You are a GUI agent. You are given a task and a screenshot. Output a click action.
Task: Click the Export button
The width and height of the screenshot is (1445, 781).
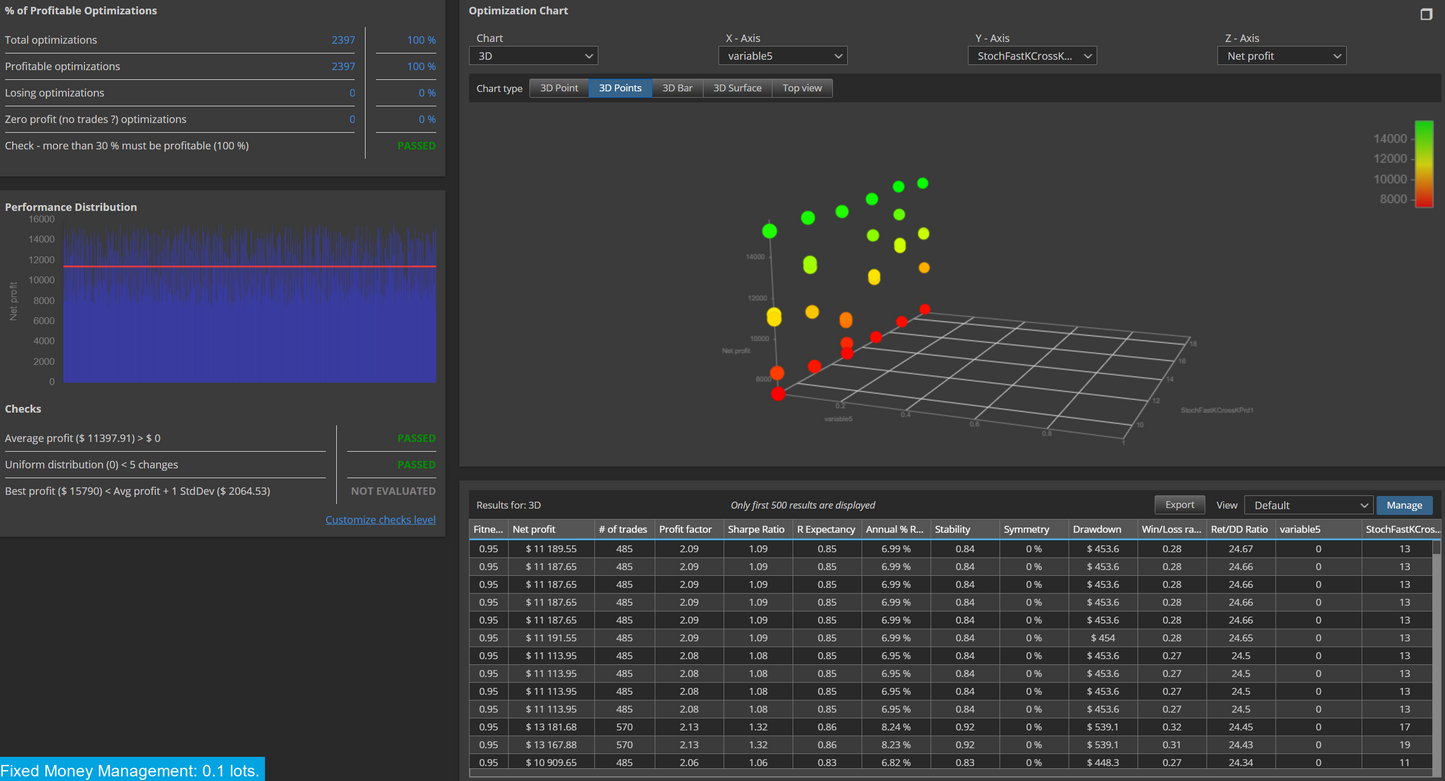click(x=1179, y=505)
